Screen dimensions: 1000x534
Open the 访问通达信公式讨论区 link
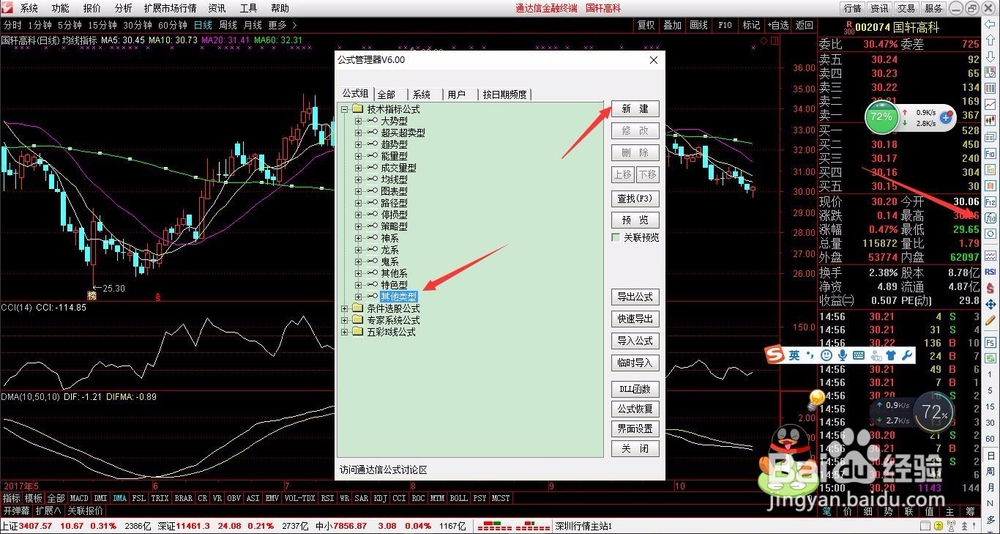point(383,470)
